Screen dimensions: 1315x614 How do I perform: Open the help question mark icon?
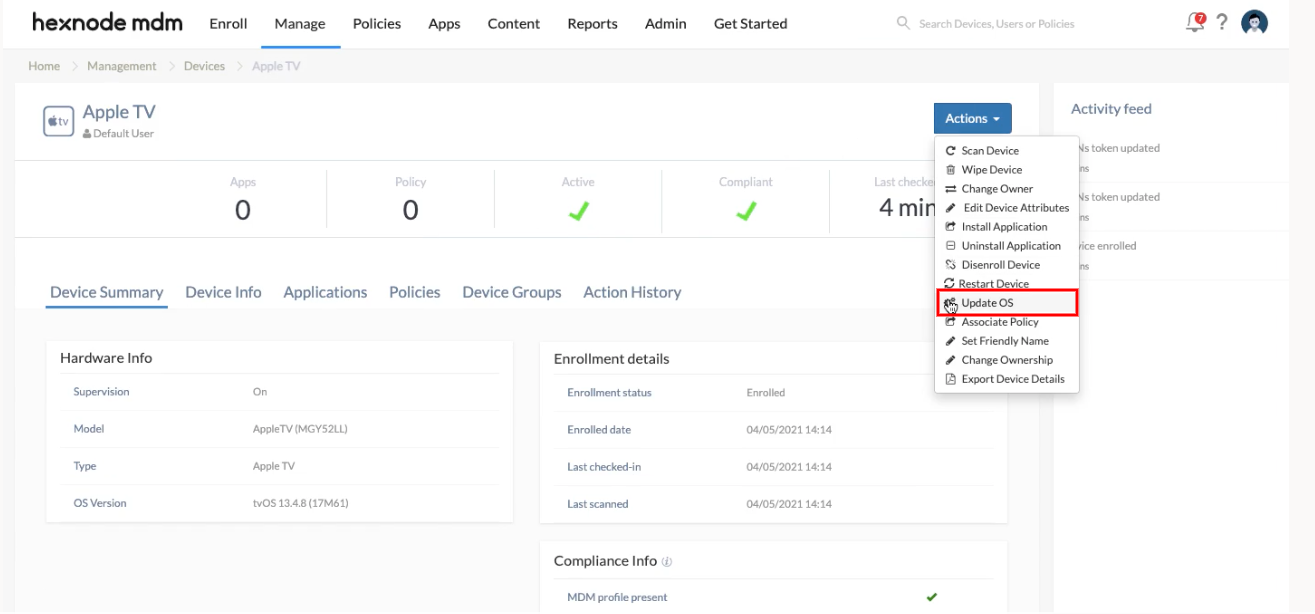click(1222, 22)
